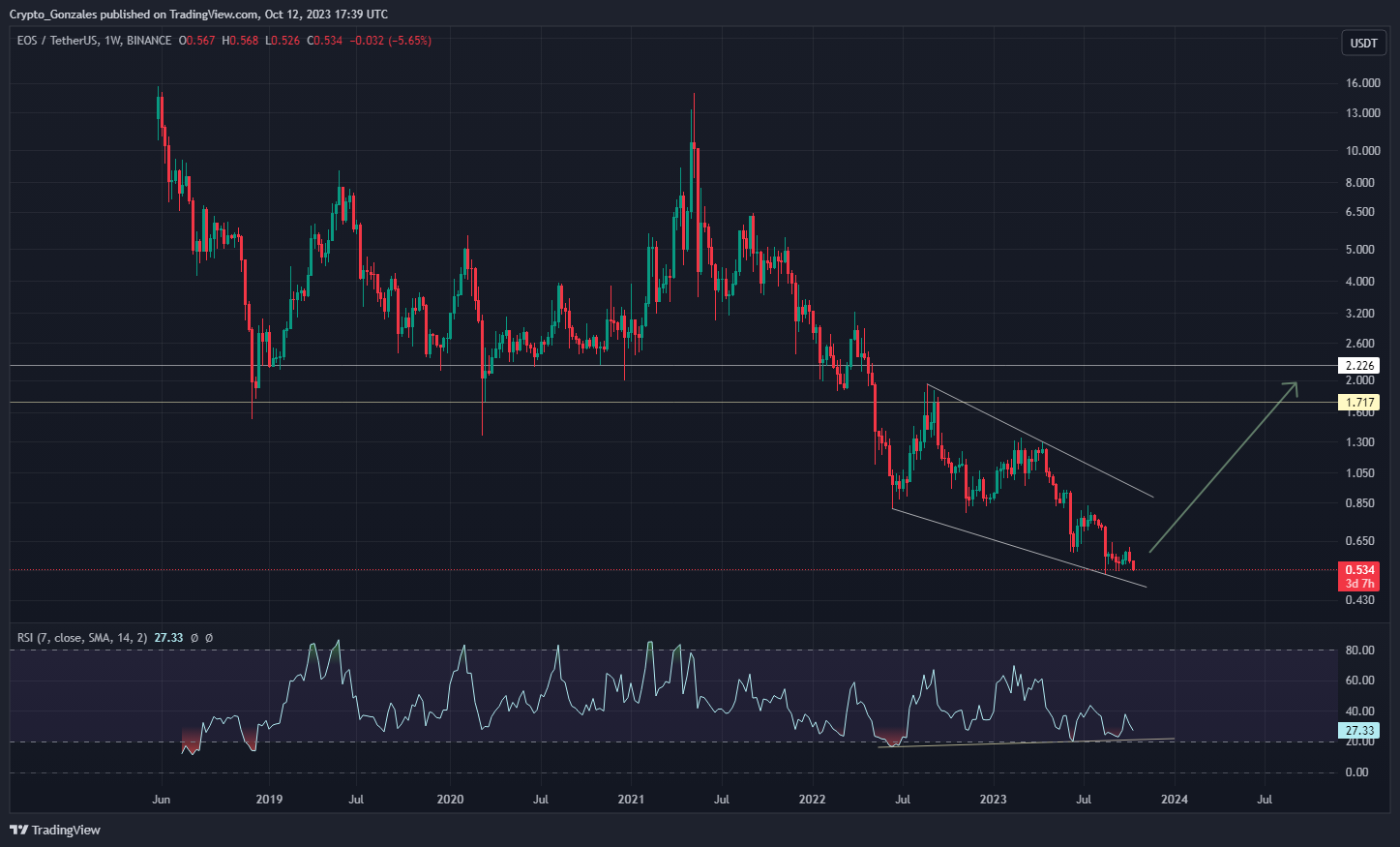Image resolution: width=1400 pixels, height=847 pixels.
Task: Click the TradingView logo
Action: click(55, 830)
